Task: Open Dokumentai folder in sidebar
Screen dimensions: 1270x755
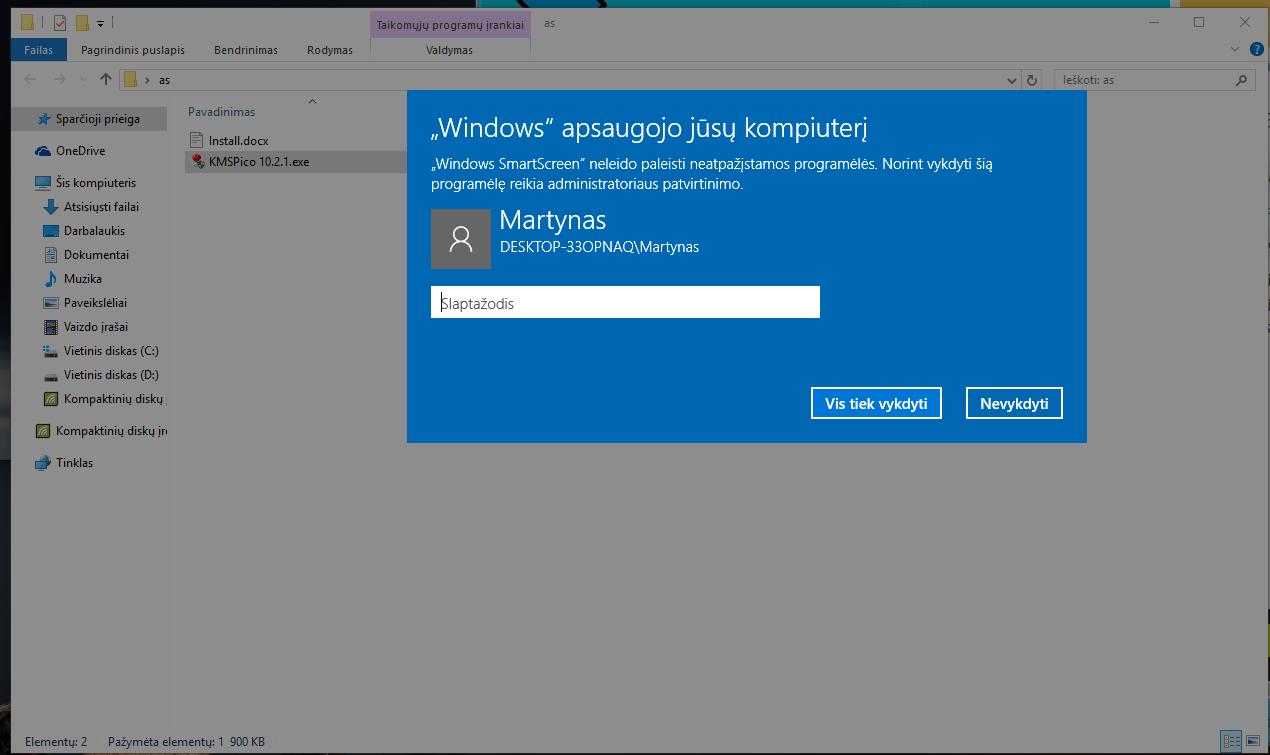Action: pyautogui.click(x=96, y=255)
